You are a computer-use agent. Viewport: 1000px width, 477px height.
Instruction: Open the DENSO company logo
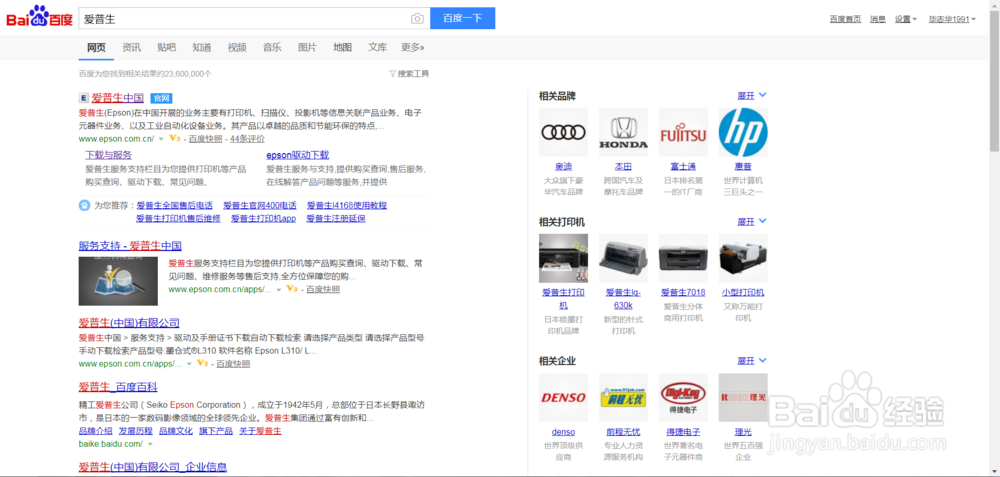click(563, 397)
